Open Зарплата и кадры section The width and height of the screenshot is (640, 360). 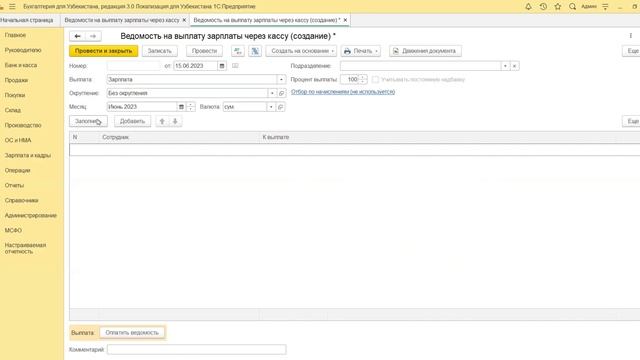click(28, 156)
